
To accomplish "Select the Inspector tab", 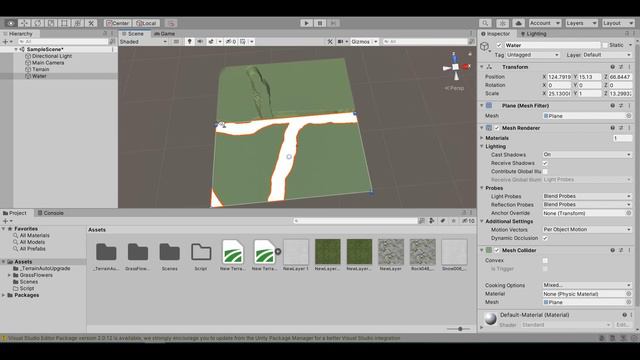I will (x=496, y=34).
